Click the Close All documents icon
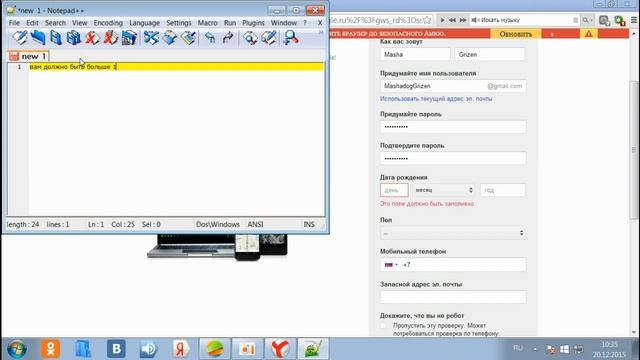 110,38
